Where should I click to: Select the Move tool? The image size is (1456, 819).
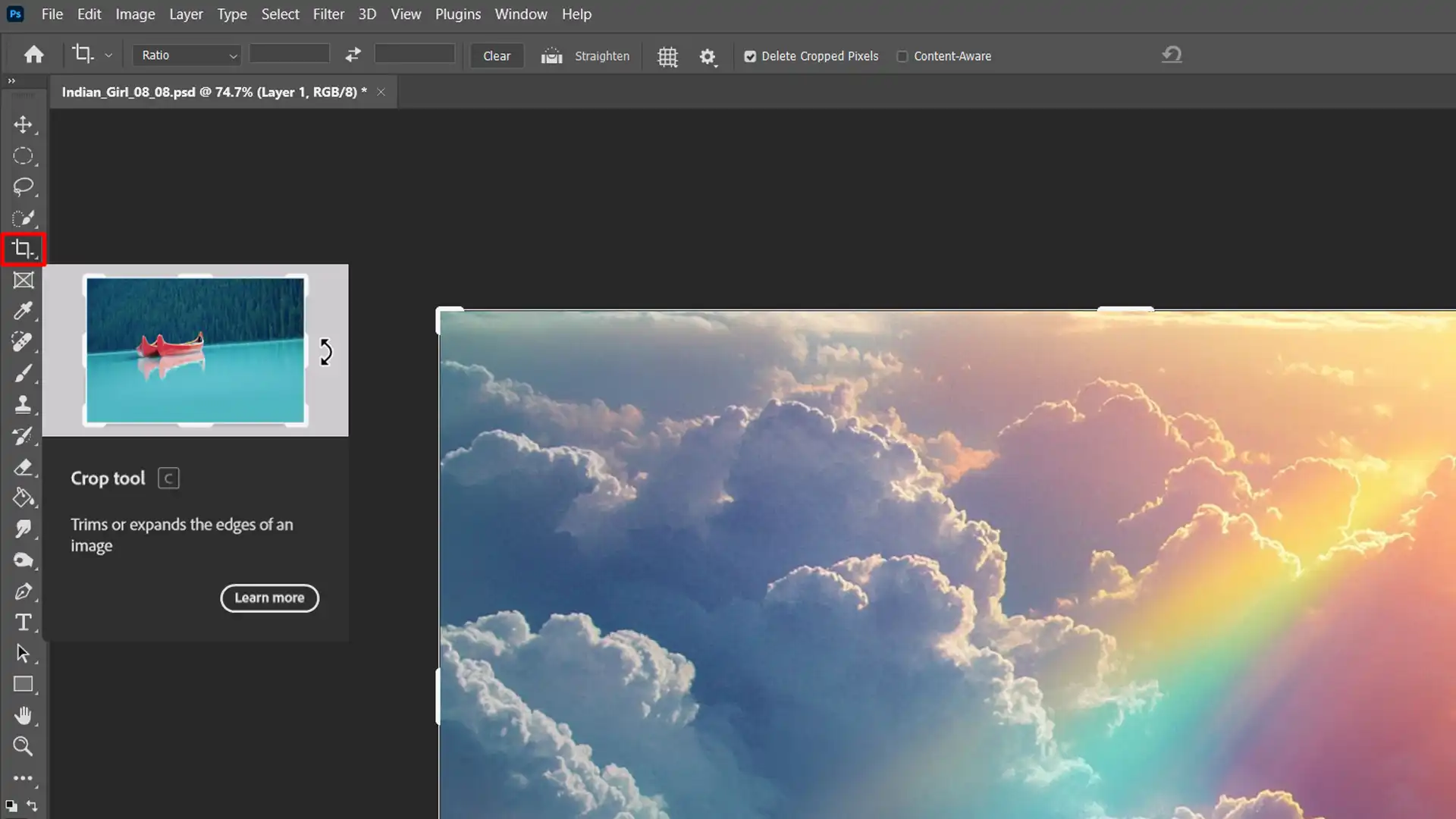coord(23,124)
